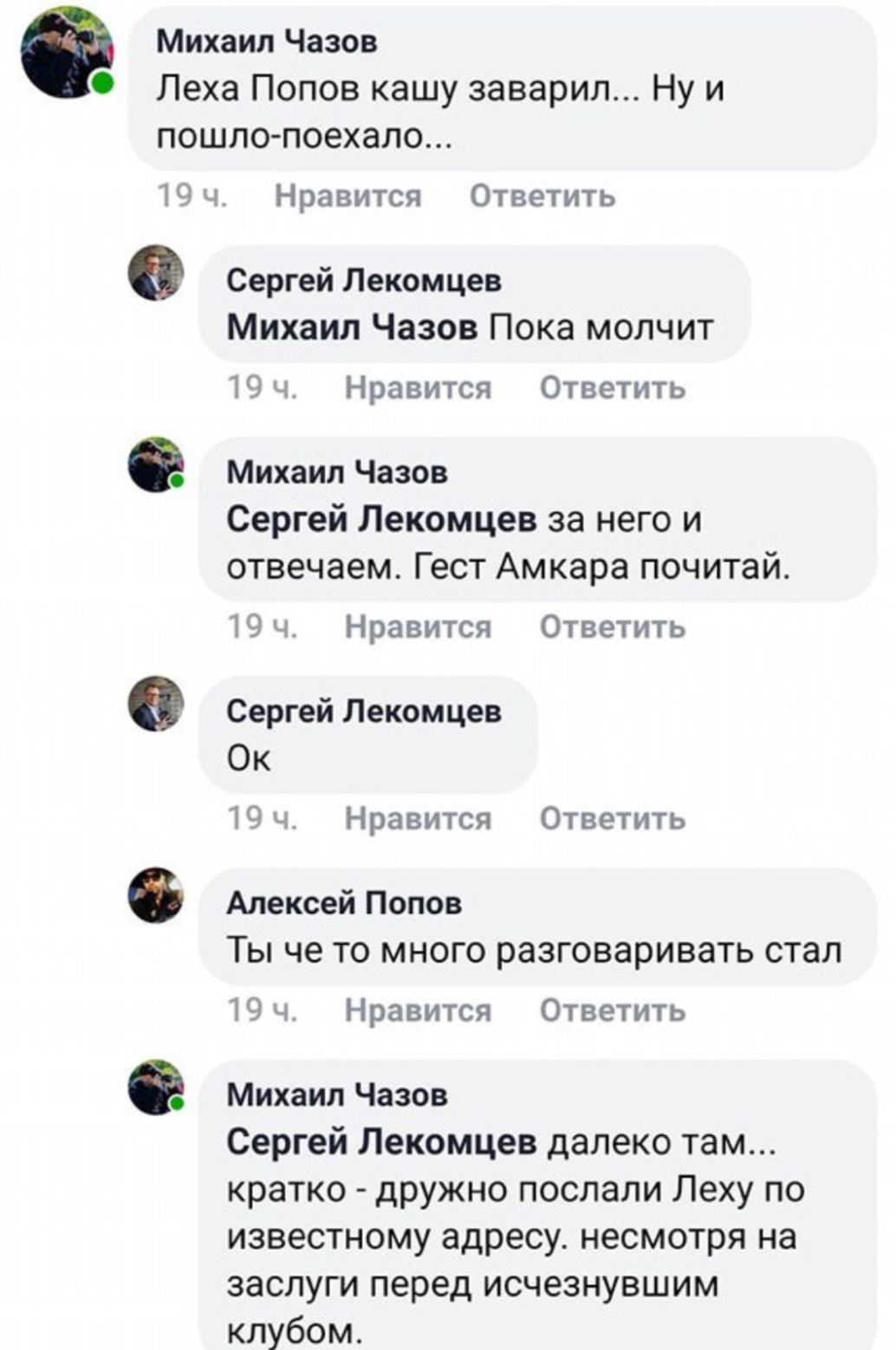Click Михаил Чазов's avatar on the last reply
Screen dimensions: 896x1350
(157, 1087)
